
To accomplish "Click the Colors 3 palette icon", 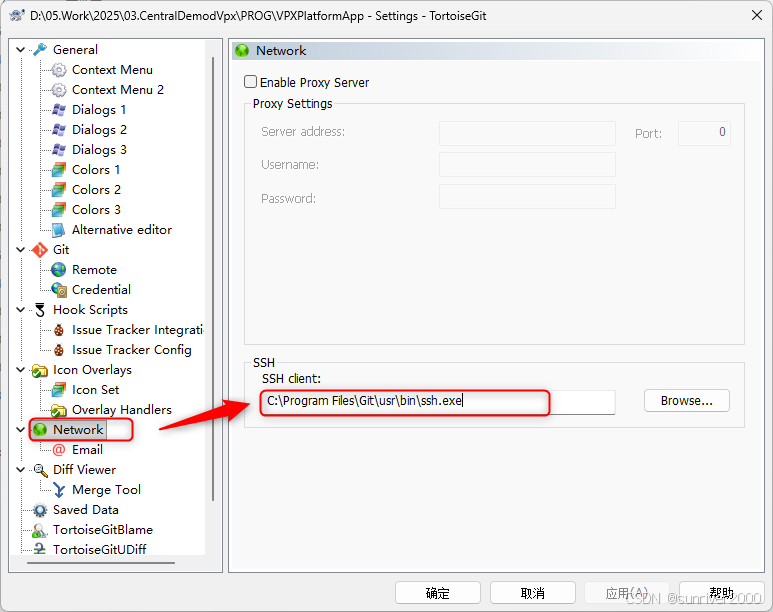I will (x=59, y=210).
